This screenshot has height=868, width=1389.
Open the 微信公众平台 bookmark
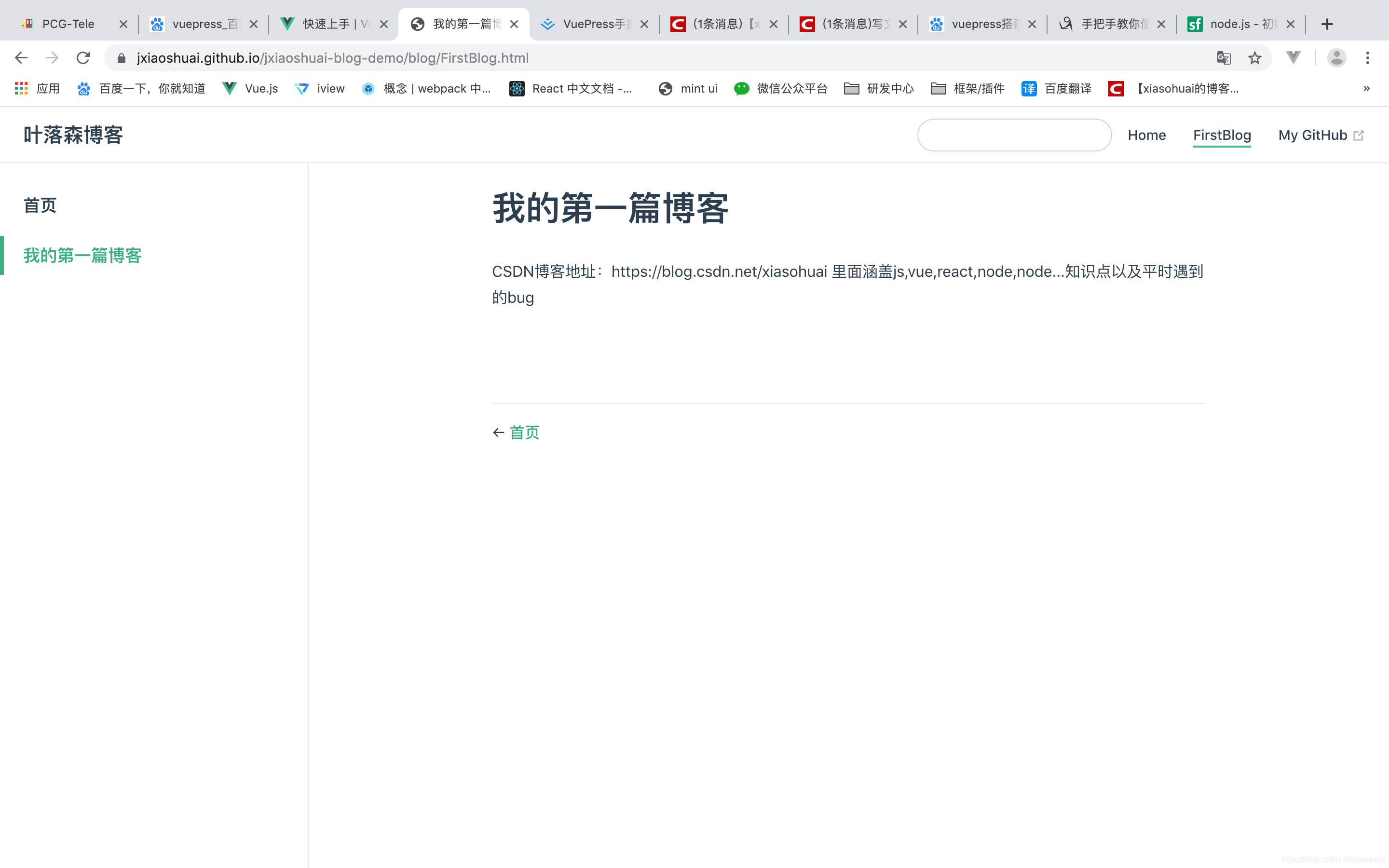781,88
